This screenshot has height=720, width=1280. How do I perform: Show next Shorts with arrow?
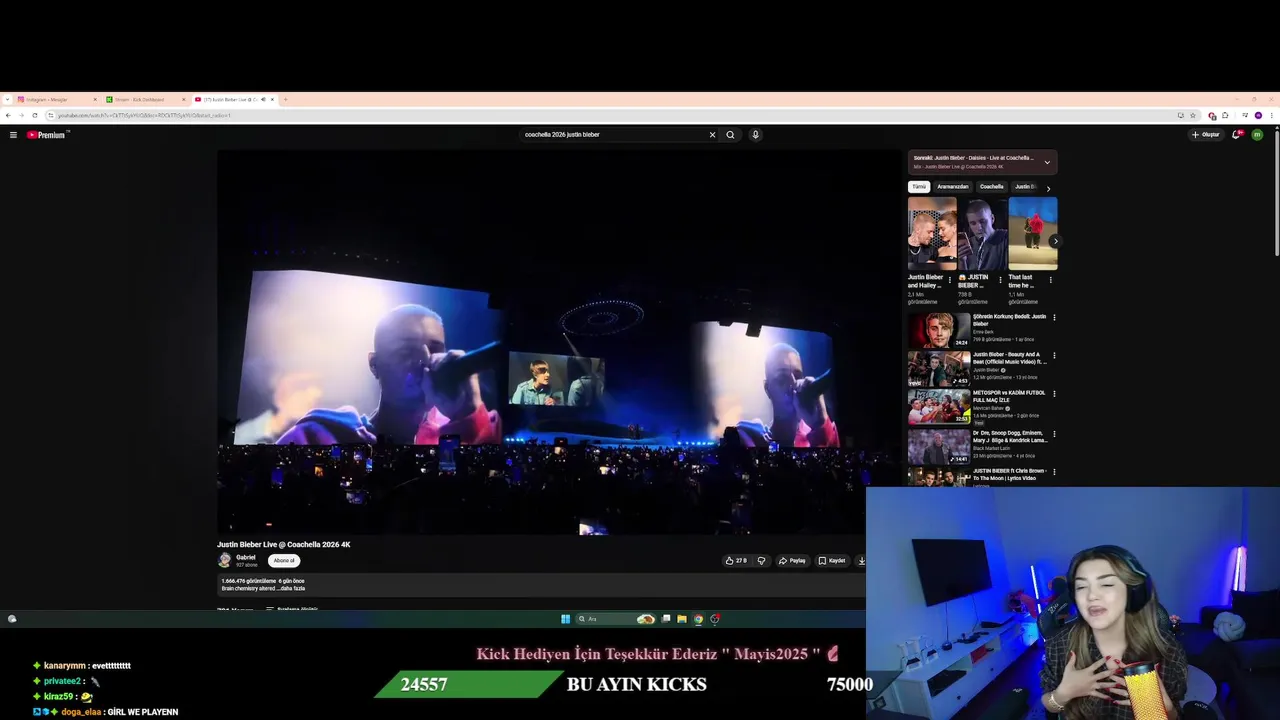tap(1054, 241)
